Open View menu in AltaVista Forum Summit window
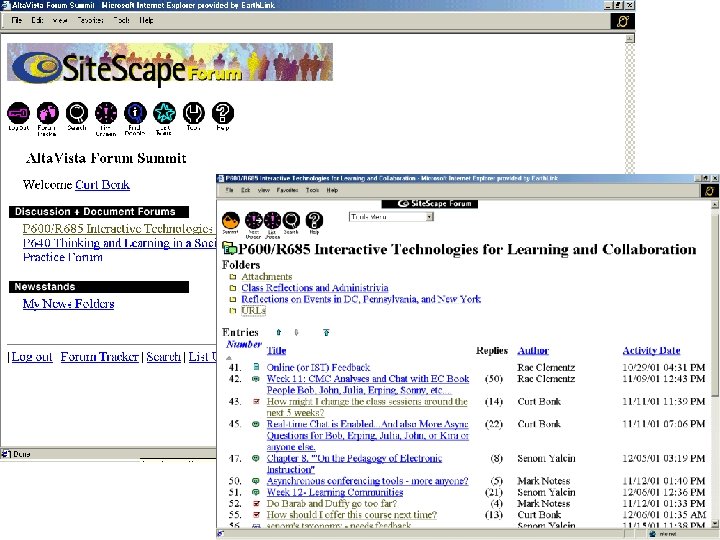This screenshot has width=720, height=540. 60,20
